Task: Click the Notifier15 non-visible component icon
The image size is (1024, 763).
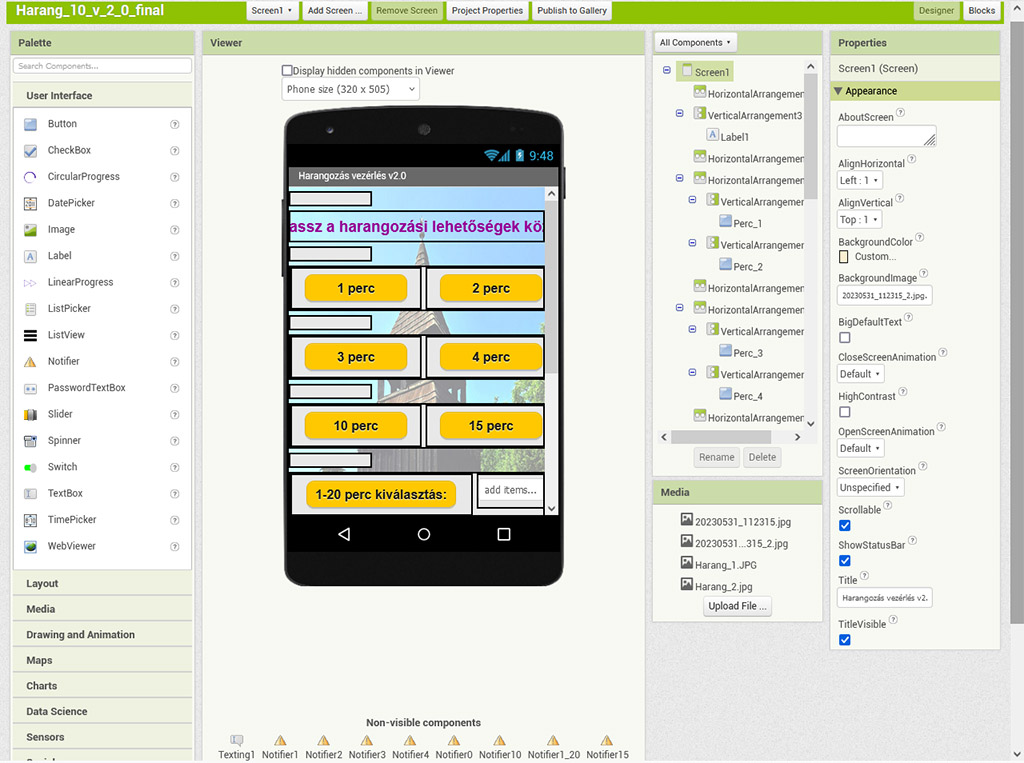Action: pyautogui.click(x=607, y=740)
